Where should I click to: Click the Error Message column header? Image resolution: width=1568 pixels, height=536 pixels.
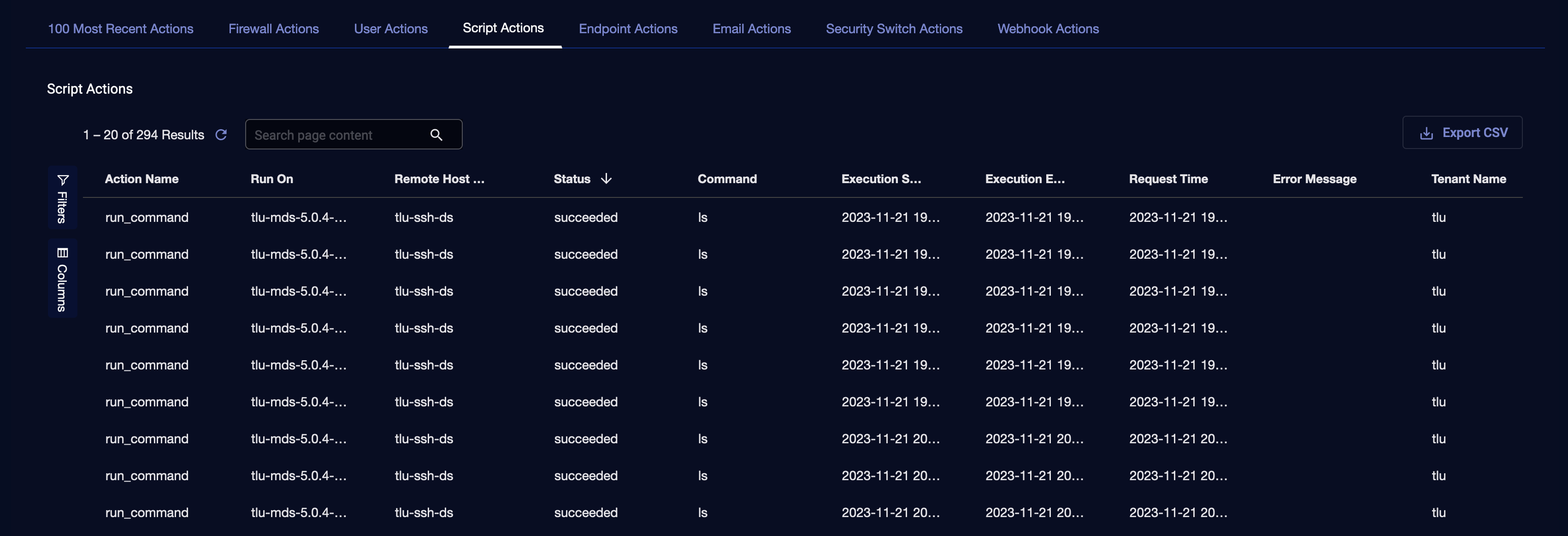coord(1314,179)
